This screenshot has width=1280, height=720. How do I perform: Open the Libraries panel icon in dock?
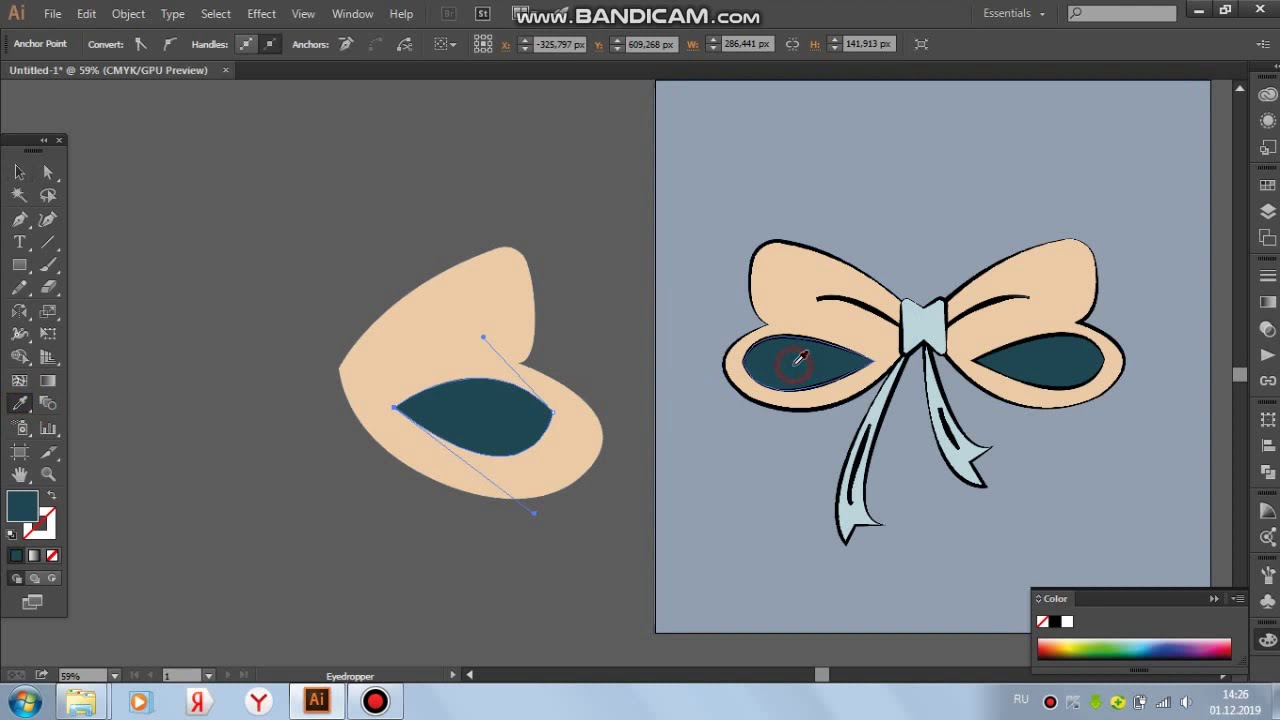coord(1268,95)
